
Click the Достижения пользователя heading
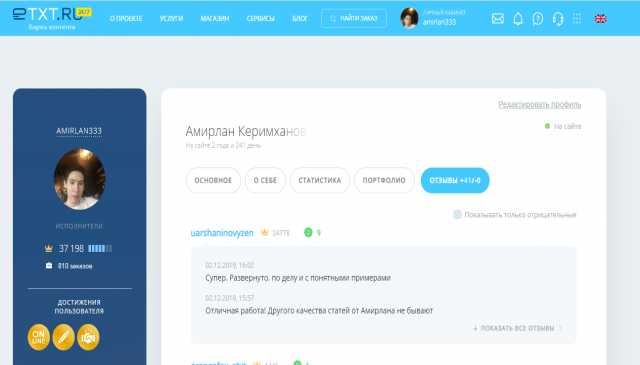(x=79, y=306)
